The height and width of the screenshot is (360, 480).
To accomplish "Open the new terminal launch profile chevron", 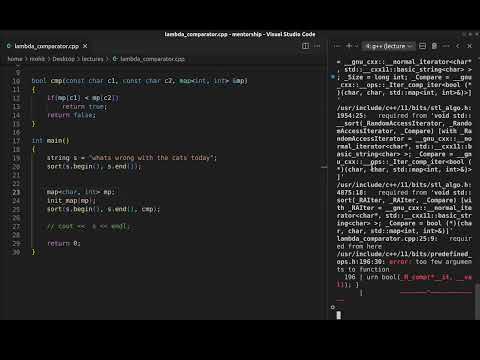I will (x=356, y=46).
